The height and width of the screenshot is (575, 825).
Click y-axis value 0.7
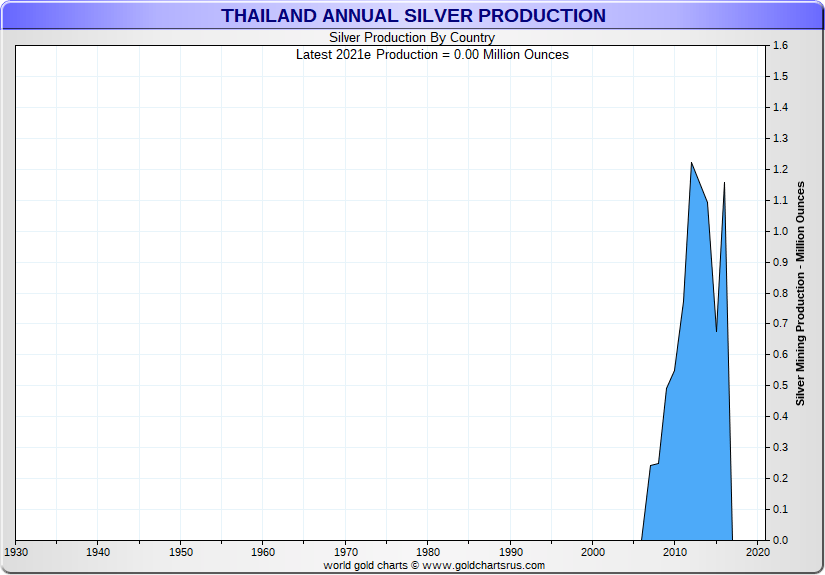780,324
